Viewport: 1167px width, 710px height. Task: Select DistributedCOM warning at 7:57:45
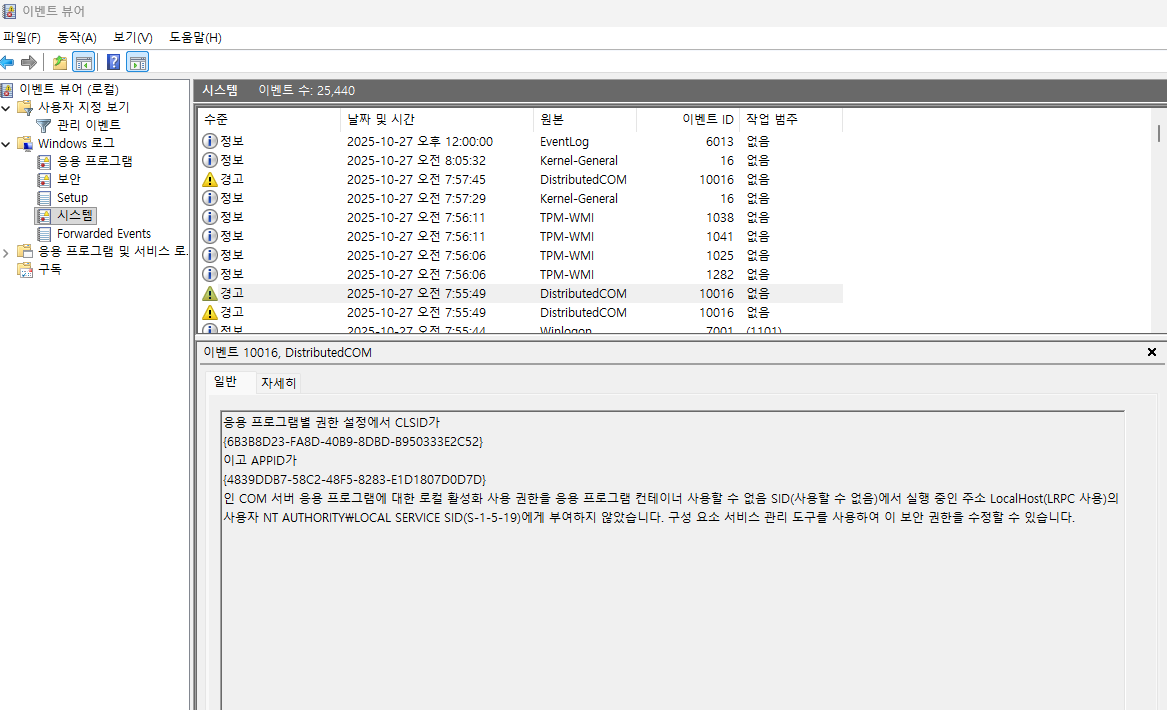[x=521, y=179]
